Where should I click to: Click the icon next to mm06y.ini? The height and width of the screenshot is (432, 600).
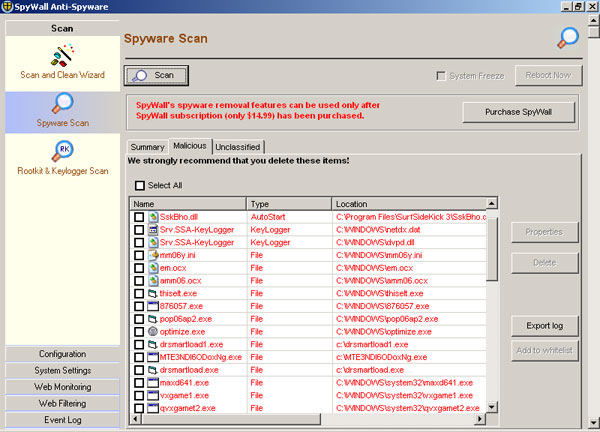153,255
